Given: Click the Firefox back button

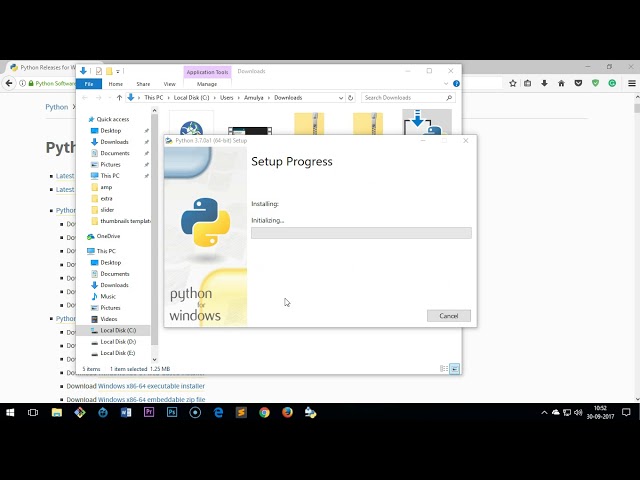Looking at the screenshot, I should (9, 83).
